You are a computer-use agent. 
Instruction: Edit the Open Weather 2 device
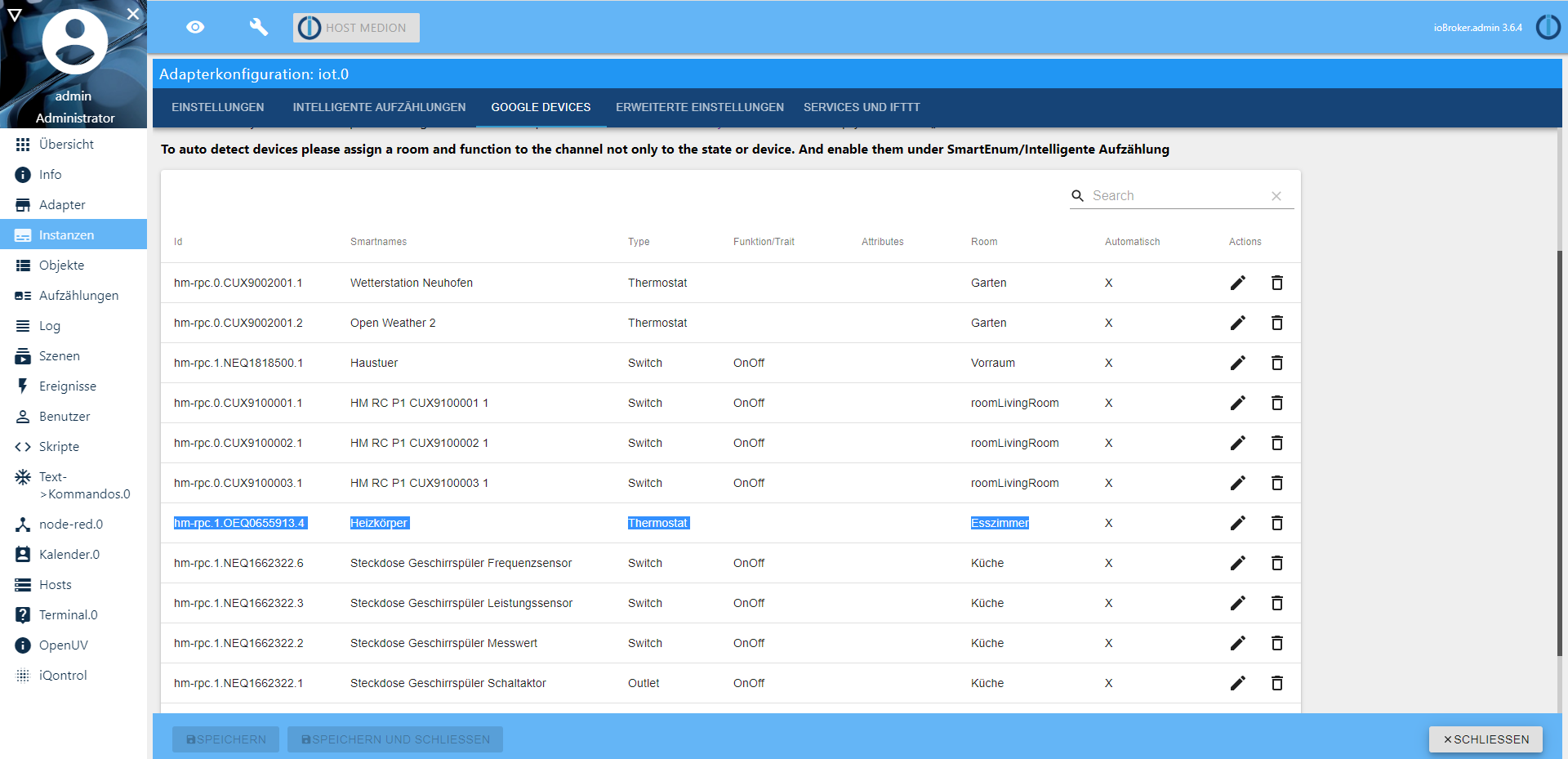click(1238, 323)
